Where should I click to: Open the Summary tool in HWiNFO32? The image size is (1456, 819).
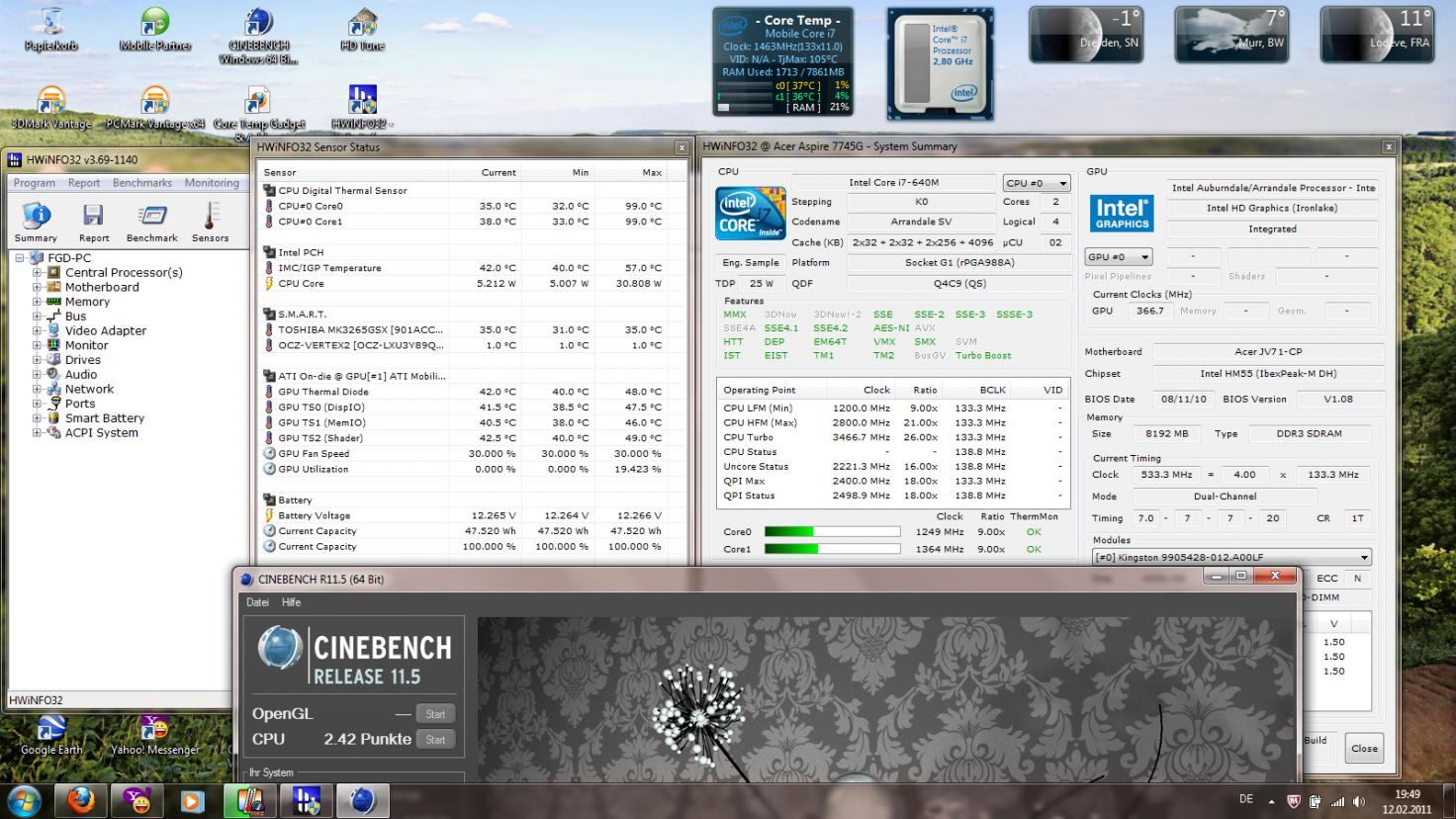[x=36, y=223]
